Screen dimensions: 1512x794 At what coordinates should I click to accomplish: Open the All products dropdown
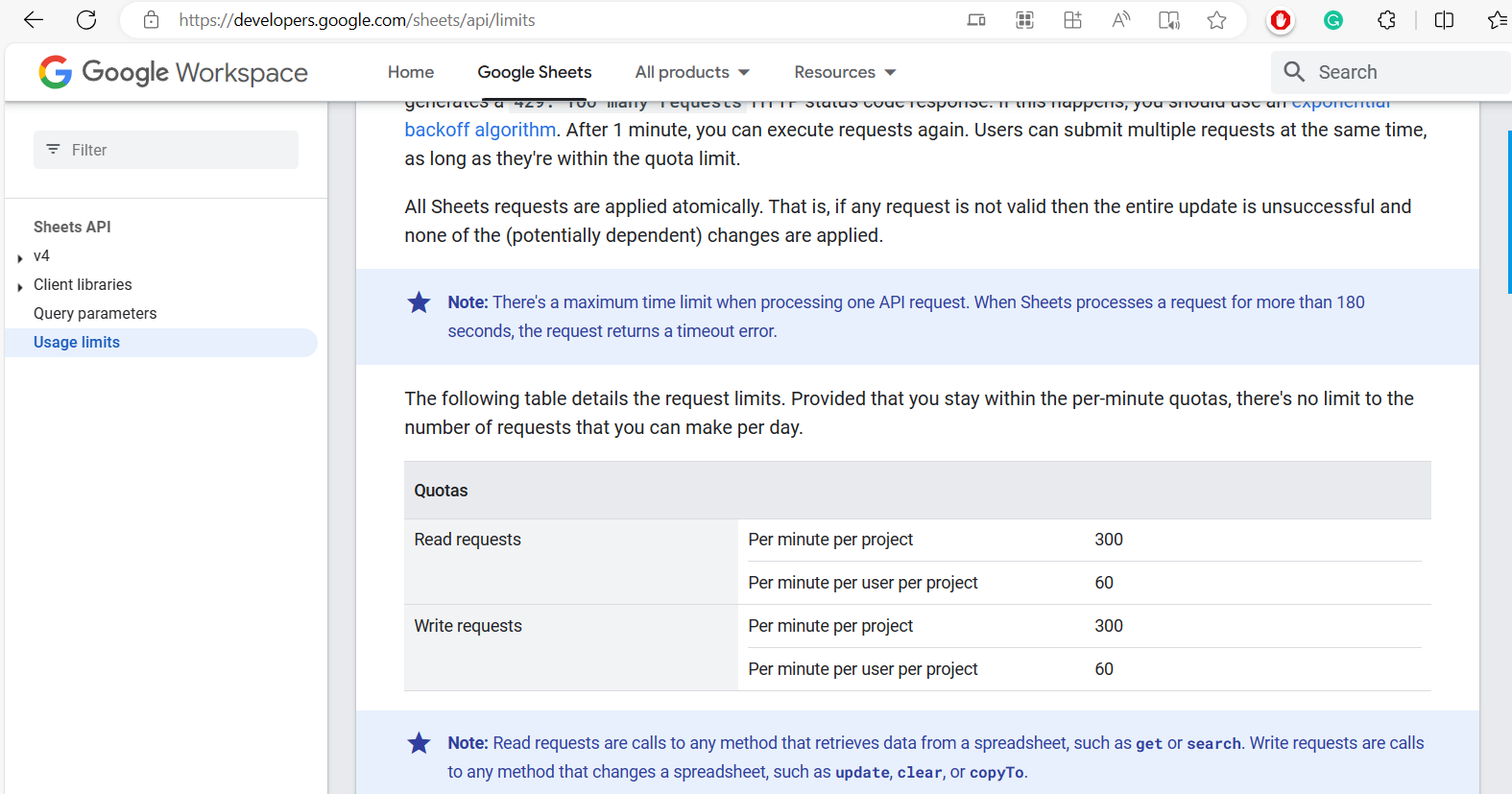coord(691,72)
